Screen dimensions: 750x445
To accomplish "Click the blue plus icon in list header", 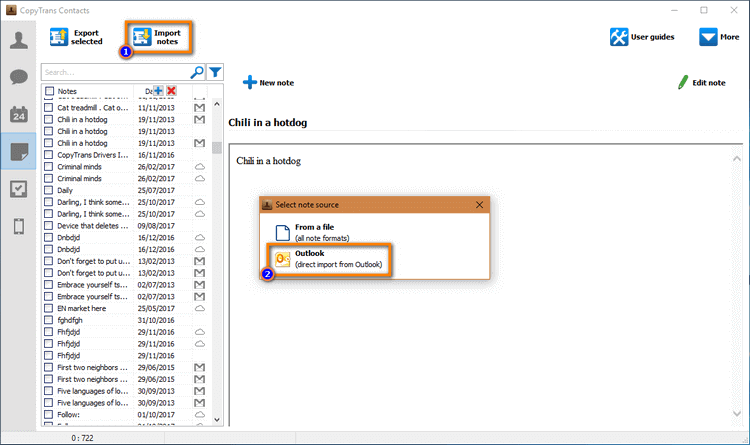I will click(158, 90).
